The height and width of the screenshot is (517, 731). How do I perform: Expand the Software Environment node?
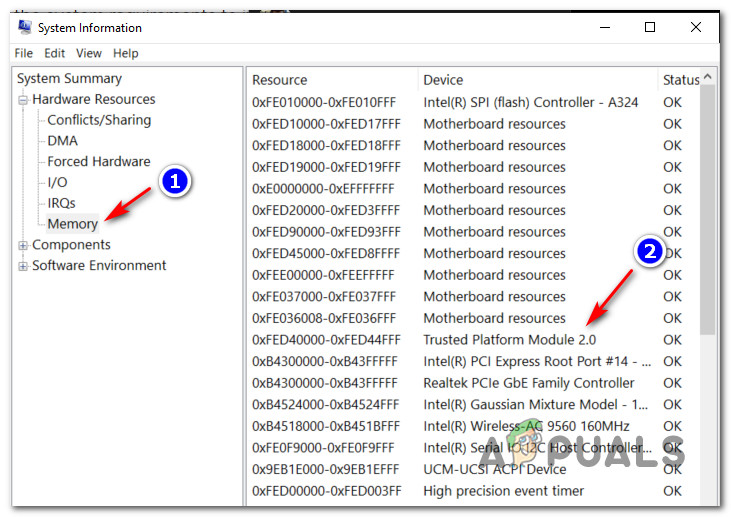[x=23, y=266]
